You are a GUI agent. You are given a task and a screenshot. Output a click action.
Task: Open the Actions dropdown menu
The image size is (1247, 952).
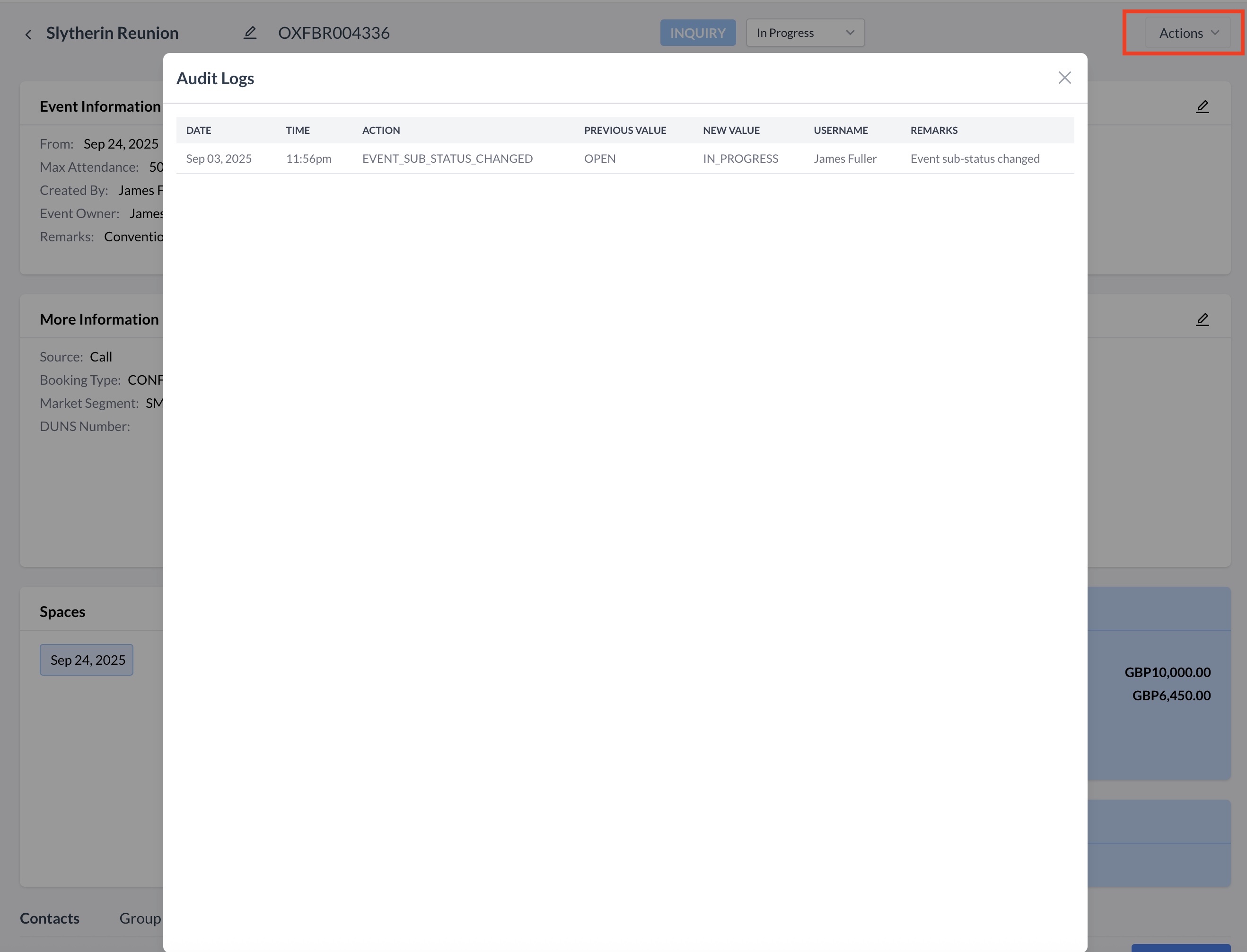[1187, 33]
